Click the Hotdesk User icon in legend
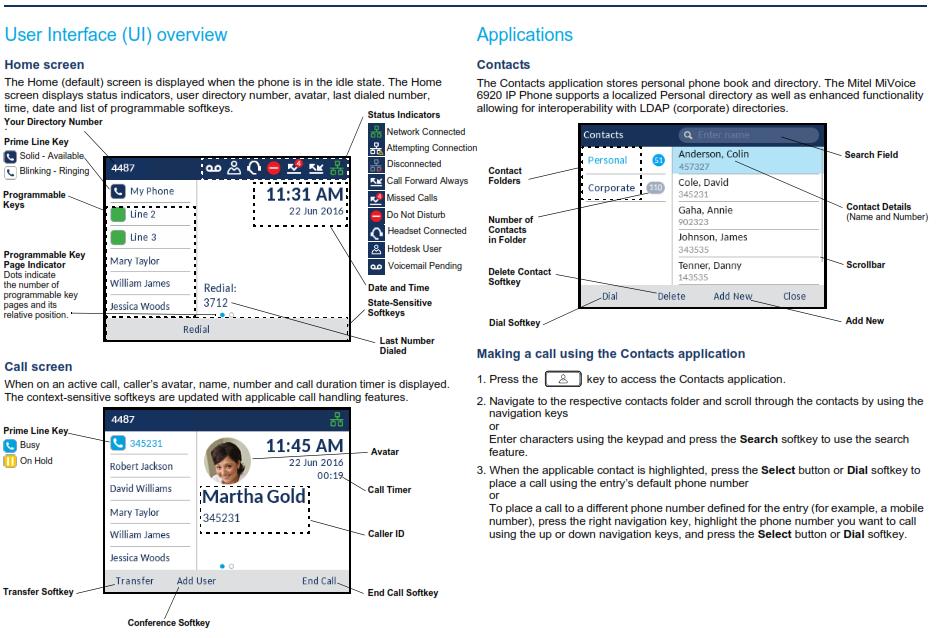The image size is (936, 638). point(376,249)
